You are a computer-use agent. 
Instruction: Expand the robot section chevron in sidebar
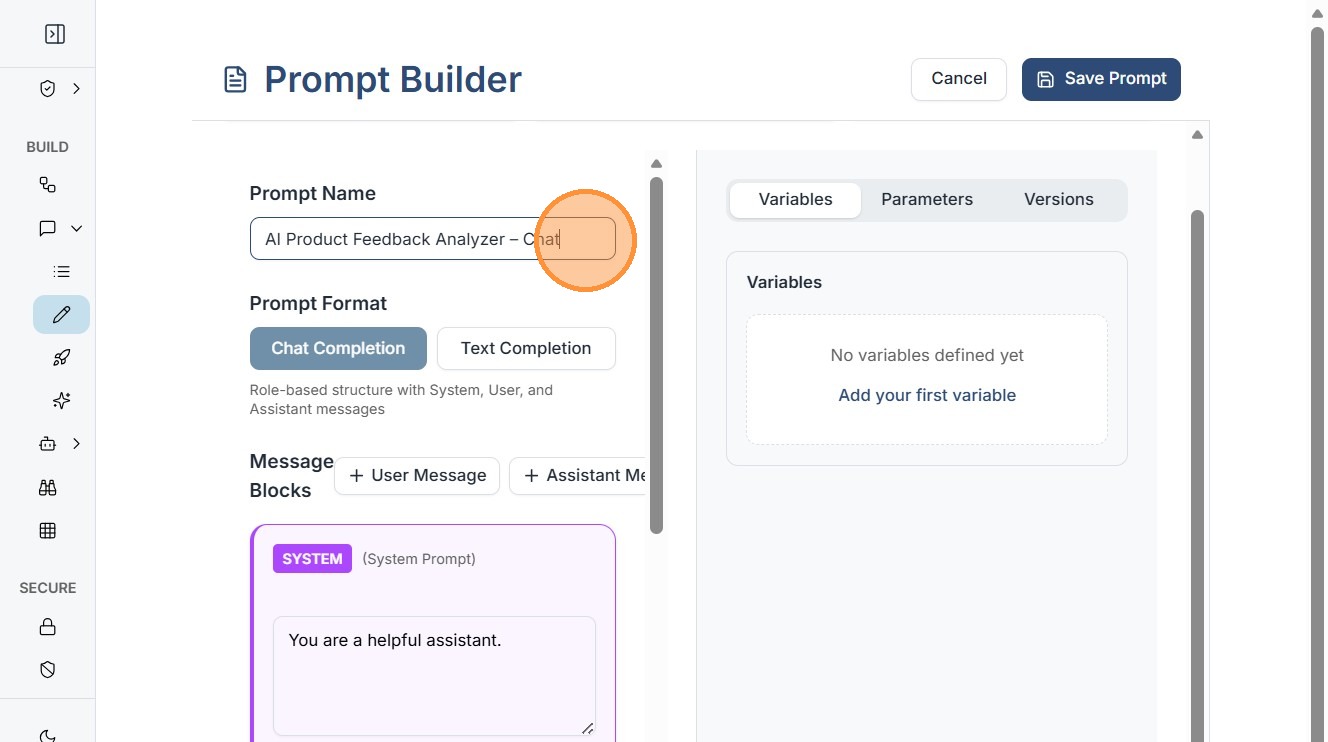coord(76,444)
